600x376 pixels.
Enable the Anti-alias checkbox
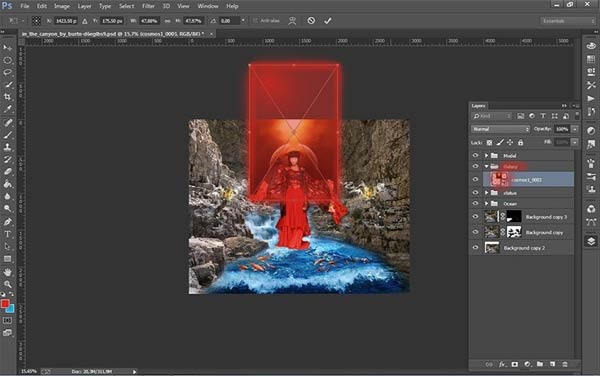pos(255,21)
